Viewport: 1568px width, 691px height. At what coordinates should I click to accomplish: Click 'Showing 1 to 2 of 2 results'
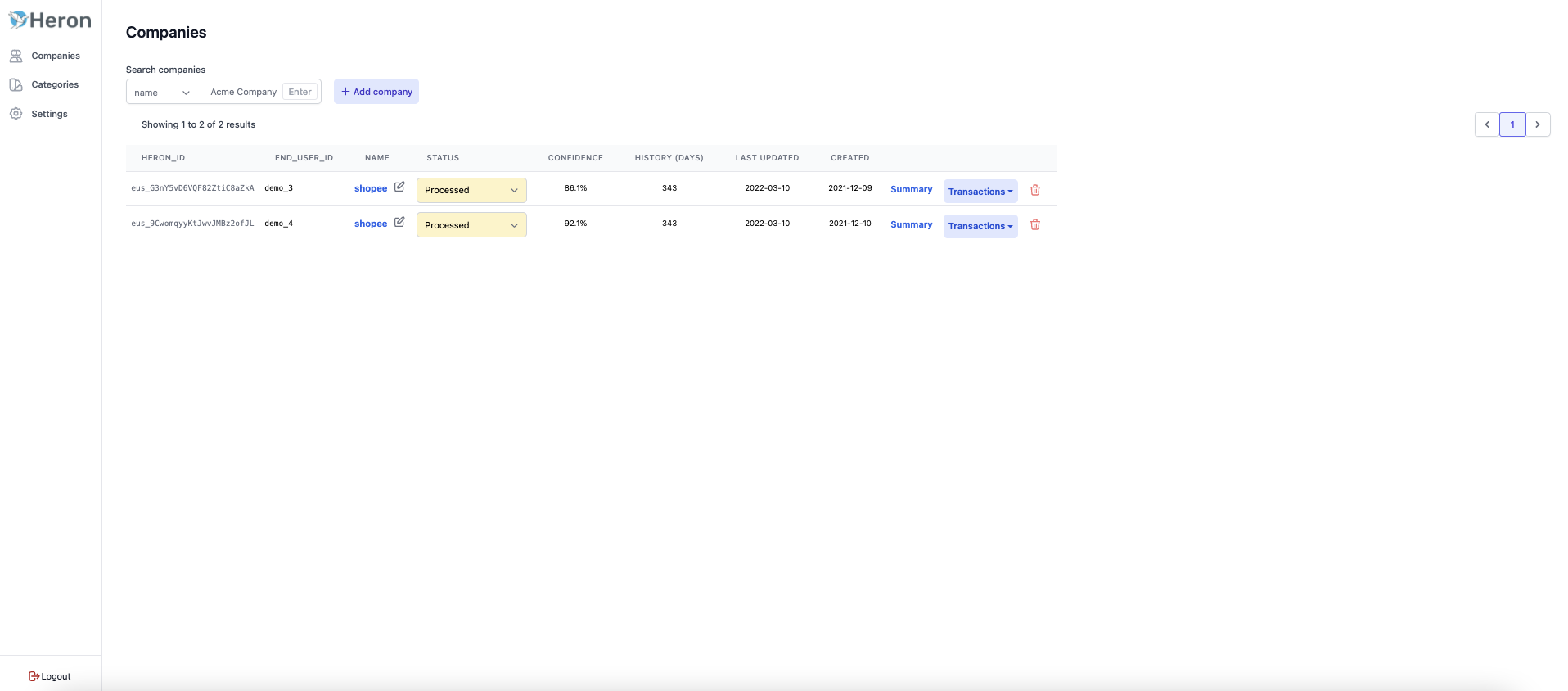(x=198, y=124)
